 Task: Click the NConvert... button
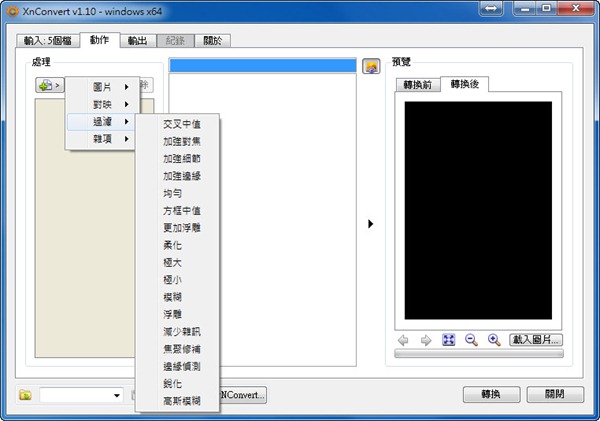pos(242,395)
